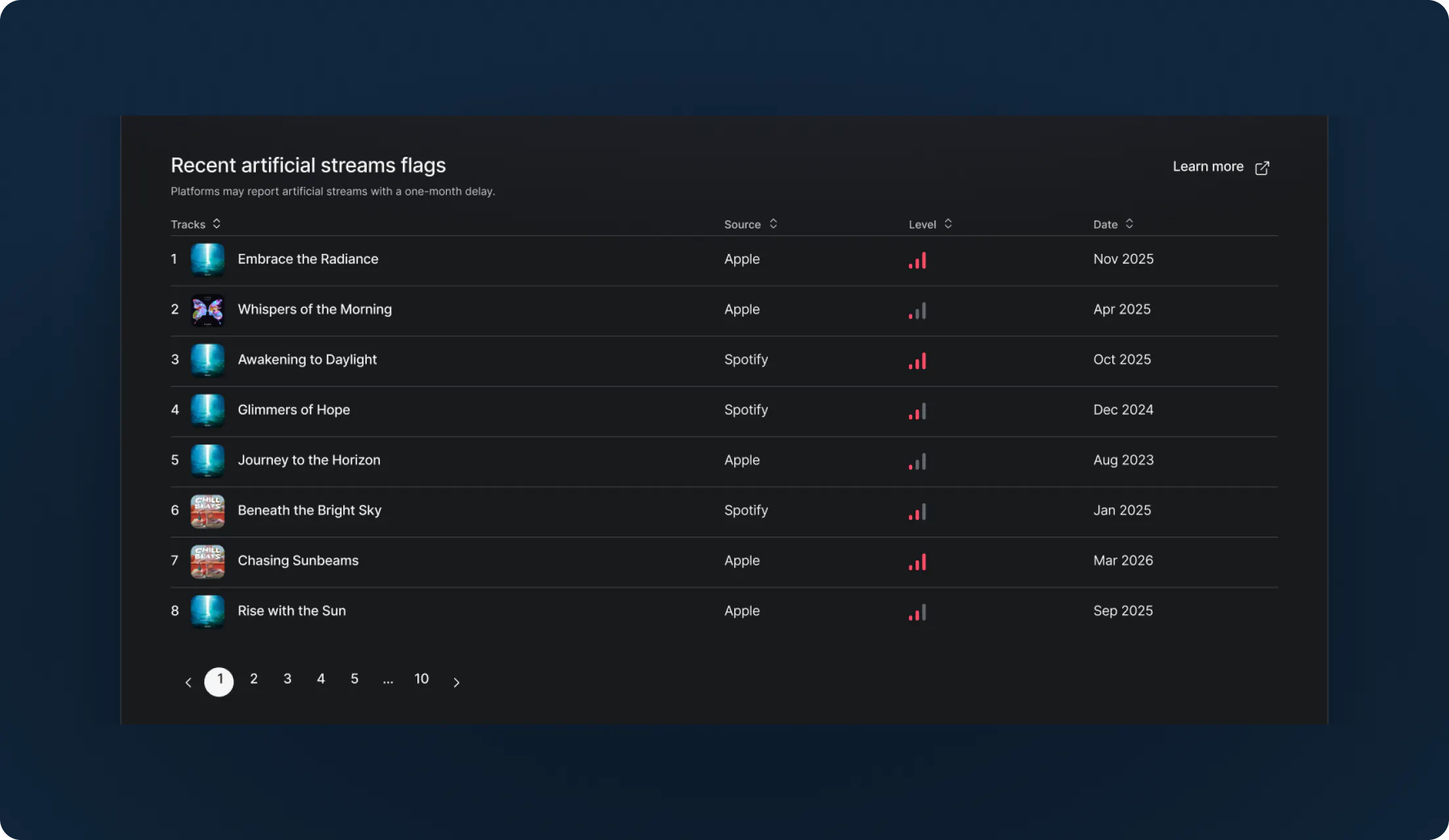
Task: Select track title Whispers of the Morning
Action: (x=314, y=310)
